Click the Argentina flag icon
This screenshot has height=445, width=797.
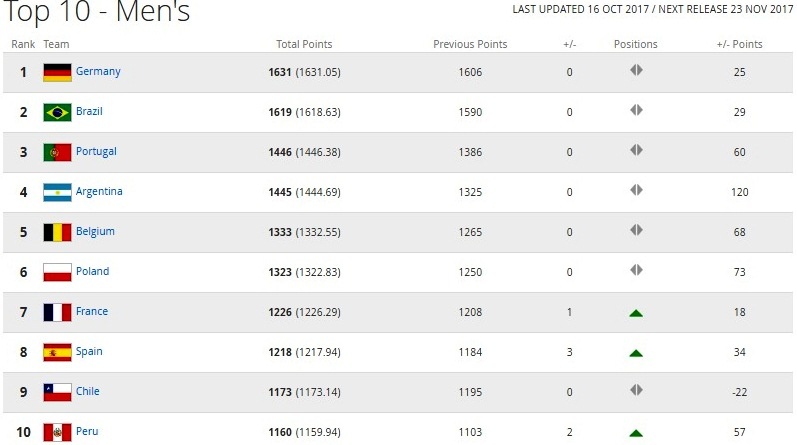[x=57, y=192]
